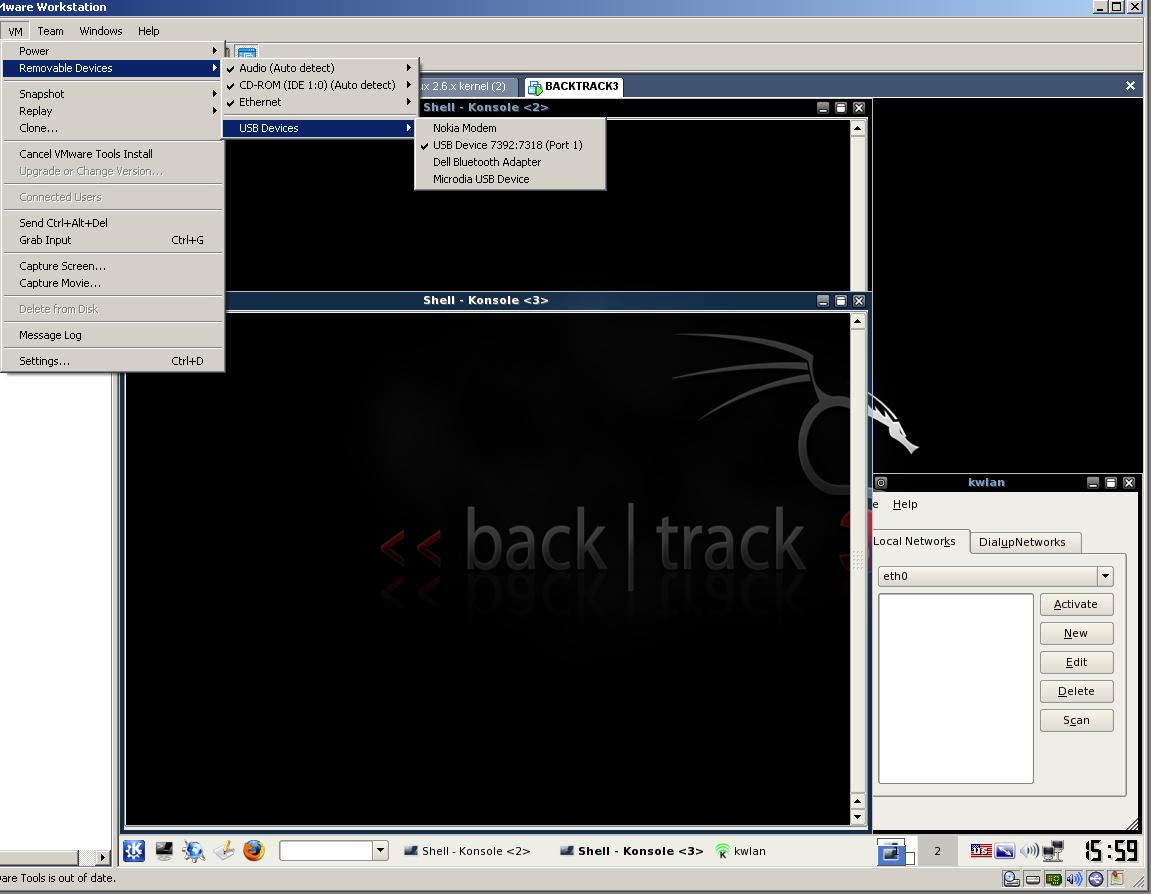This screenshot has height=894, width=1151.
Task: Switch to DialupNetworks tab in kwlan
Action: pyautogui.click(x=1025, y=542)
